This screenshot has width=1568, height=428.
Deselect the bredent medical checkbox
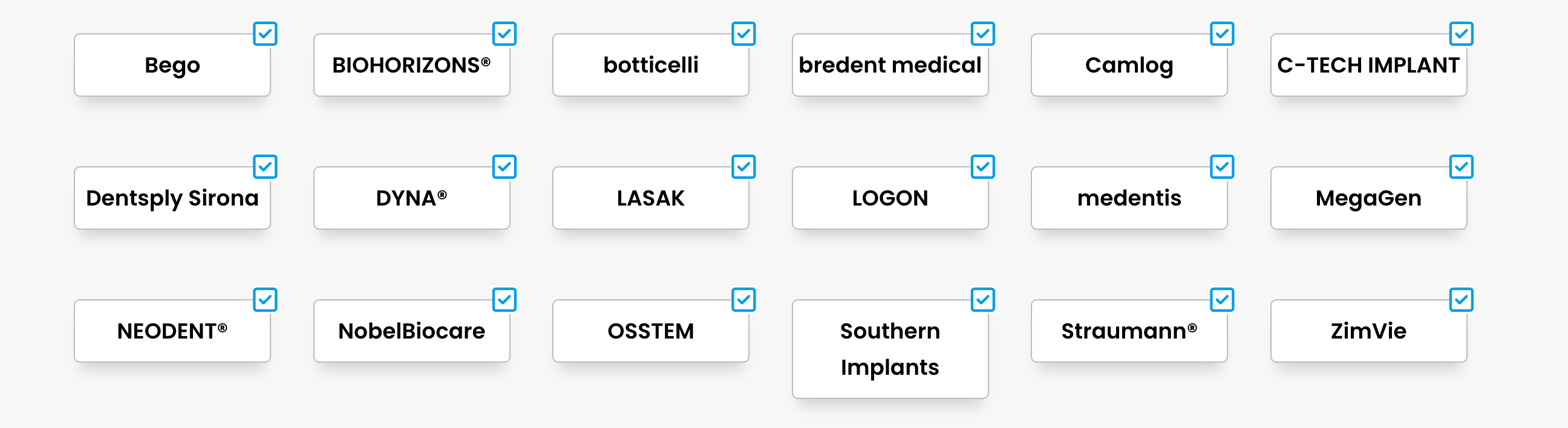pyautogui.click(x=982, y=34)
